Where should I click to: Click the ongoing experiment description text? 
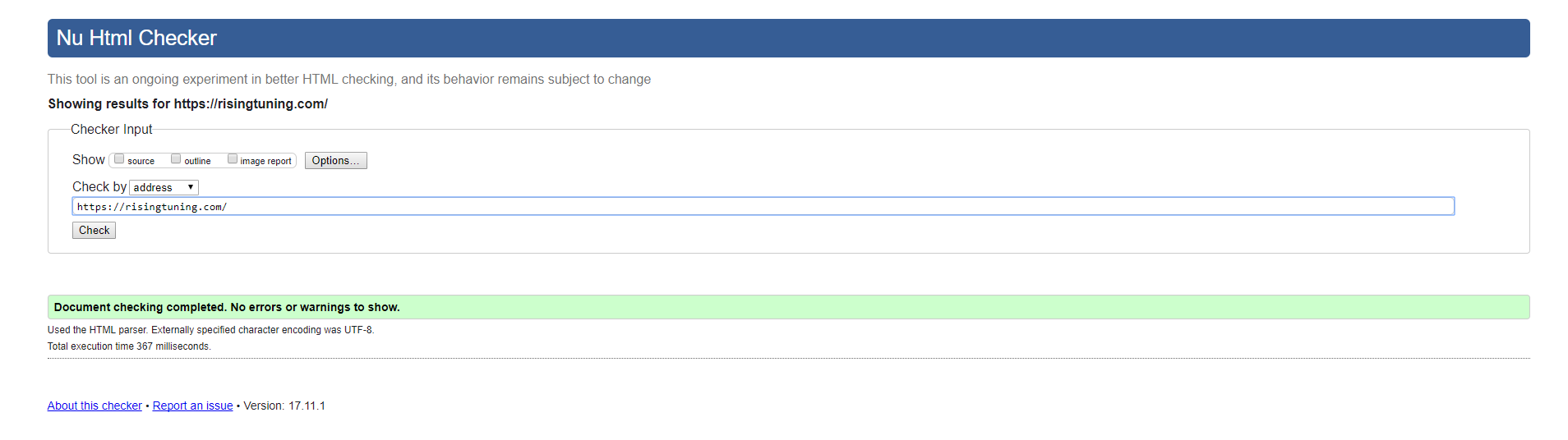[x=348, y=80]
